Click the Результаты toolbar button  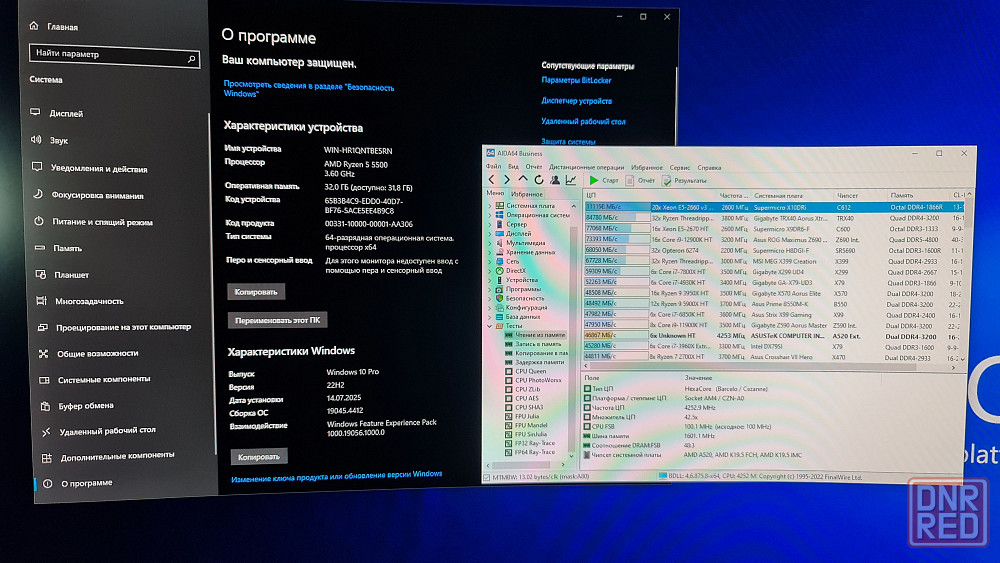(684, 181)
